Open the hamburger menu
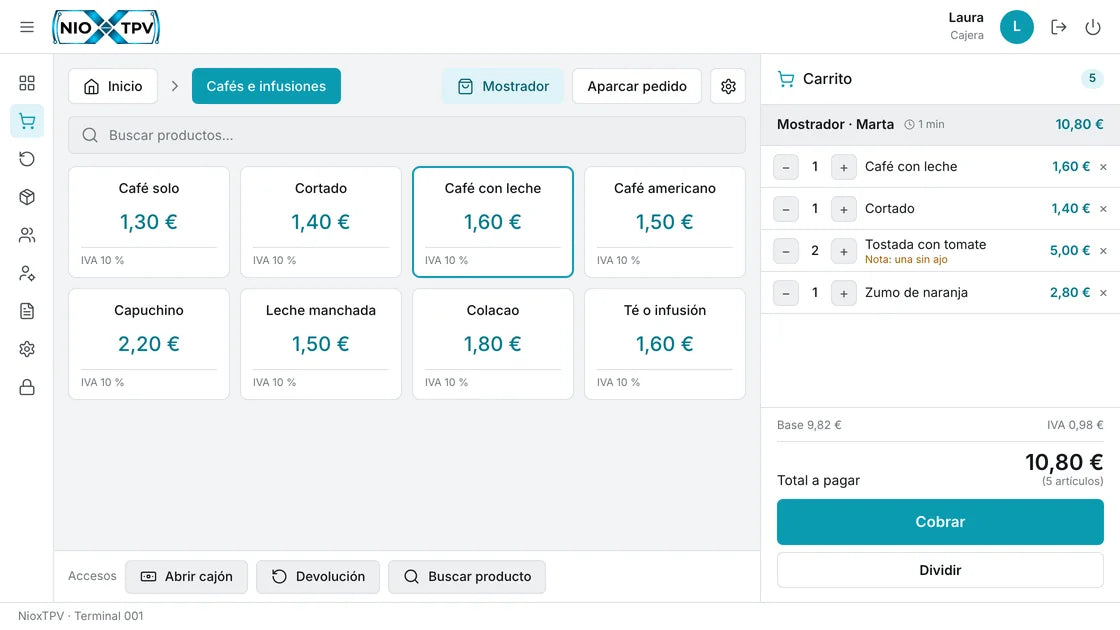The height and width of the screenshot is (630, 1120). tap(26, 27)
